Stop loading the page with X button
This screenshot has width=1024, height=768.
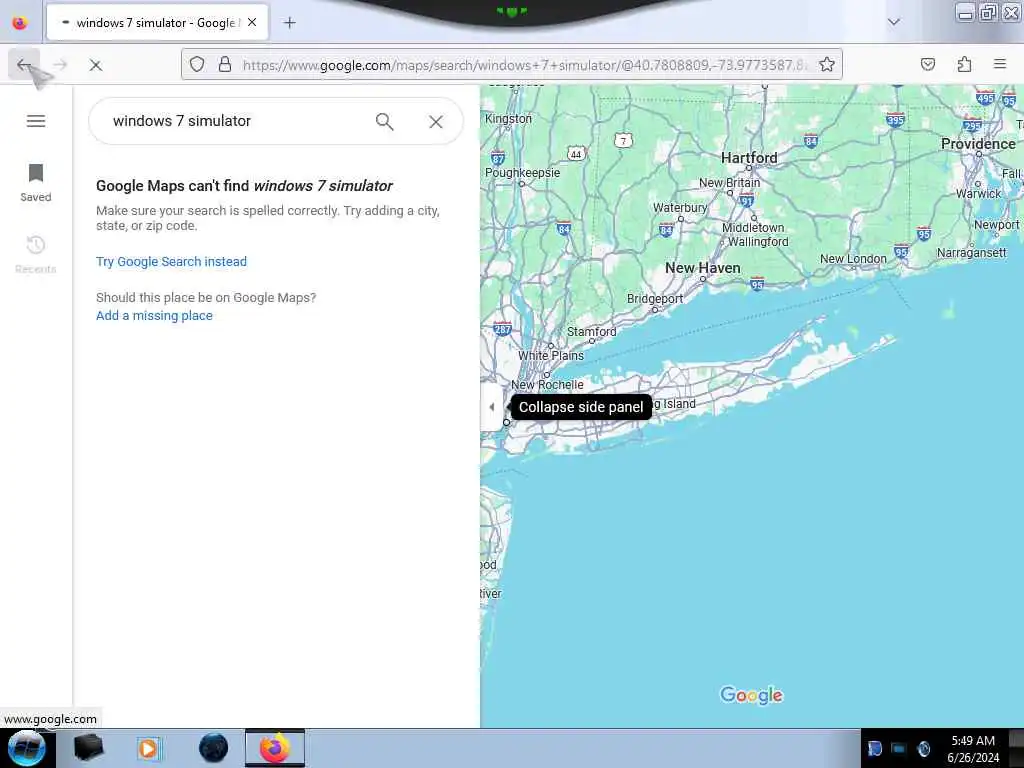click(96, 65)
